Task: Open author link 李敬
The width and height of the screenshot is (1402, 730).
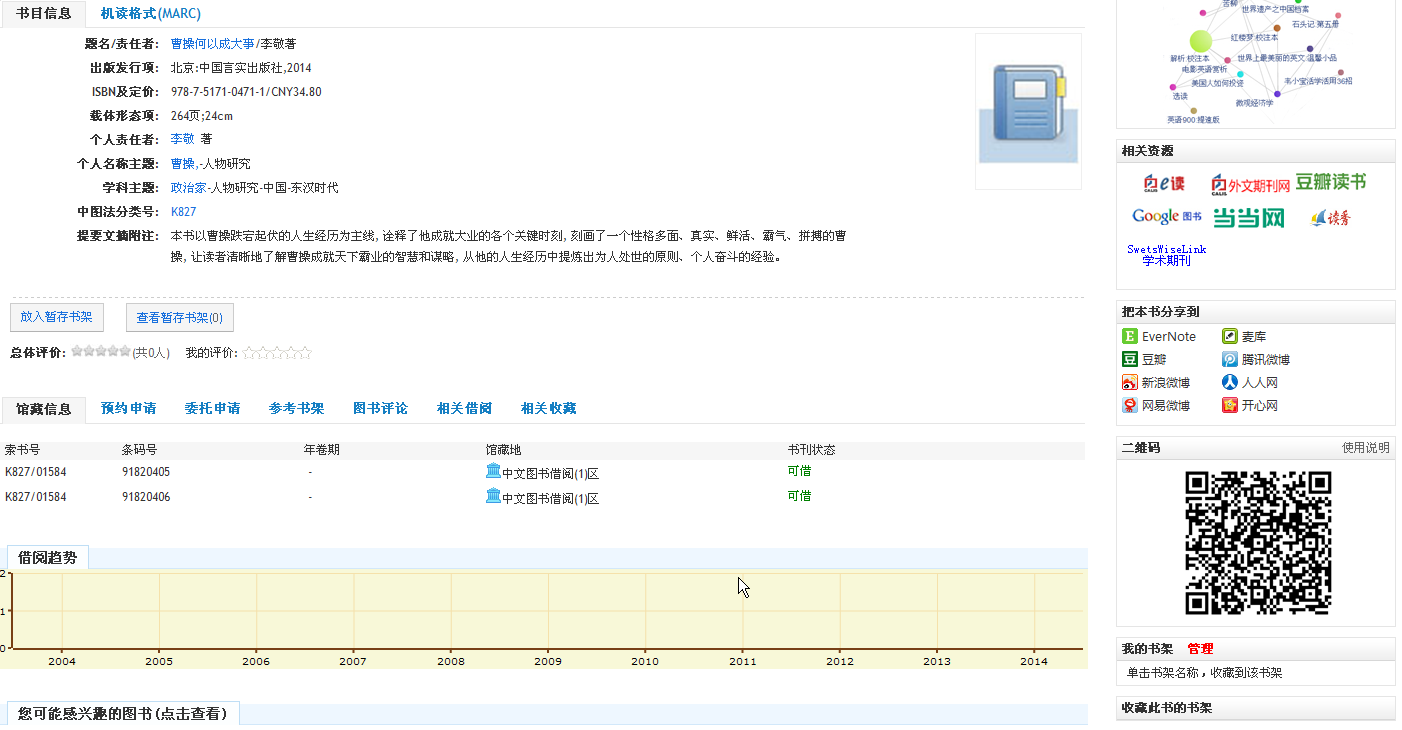Action: [x=182, y=139]
